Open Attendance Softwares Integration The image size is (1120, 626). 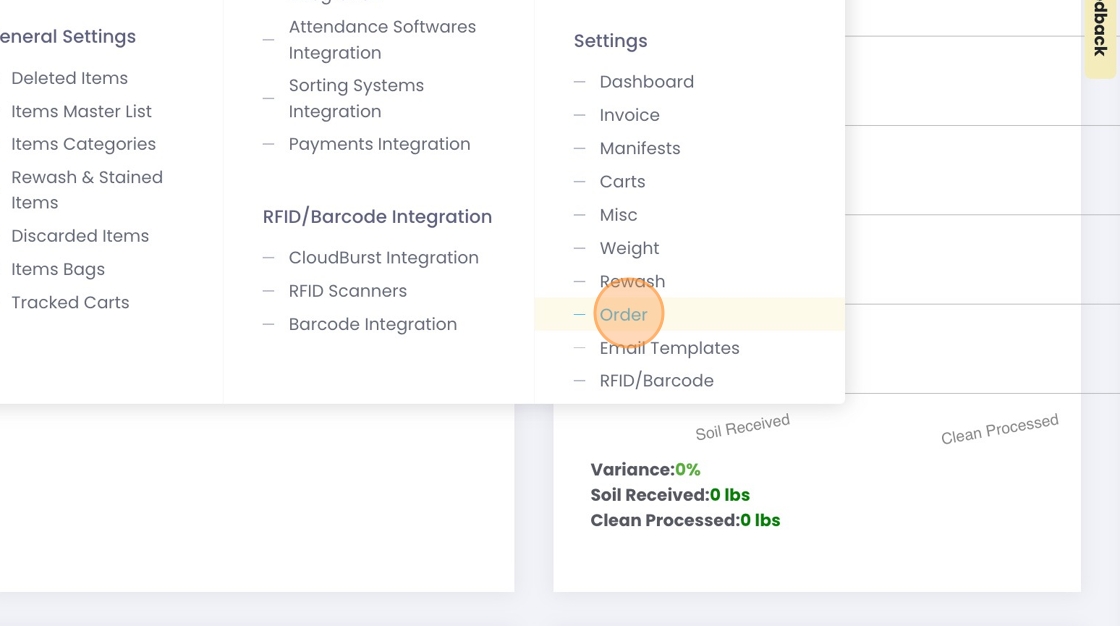[x=382, y=40]
